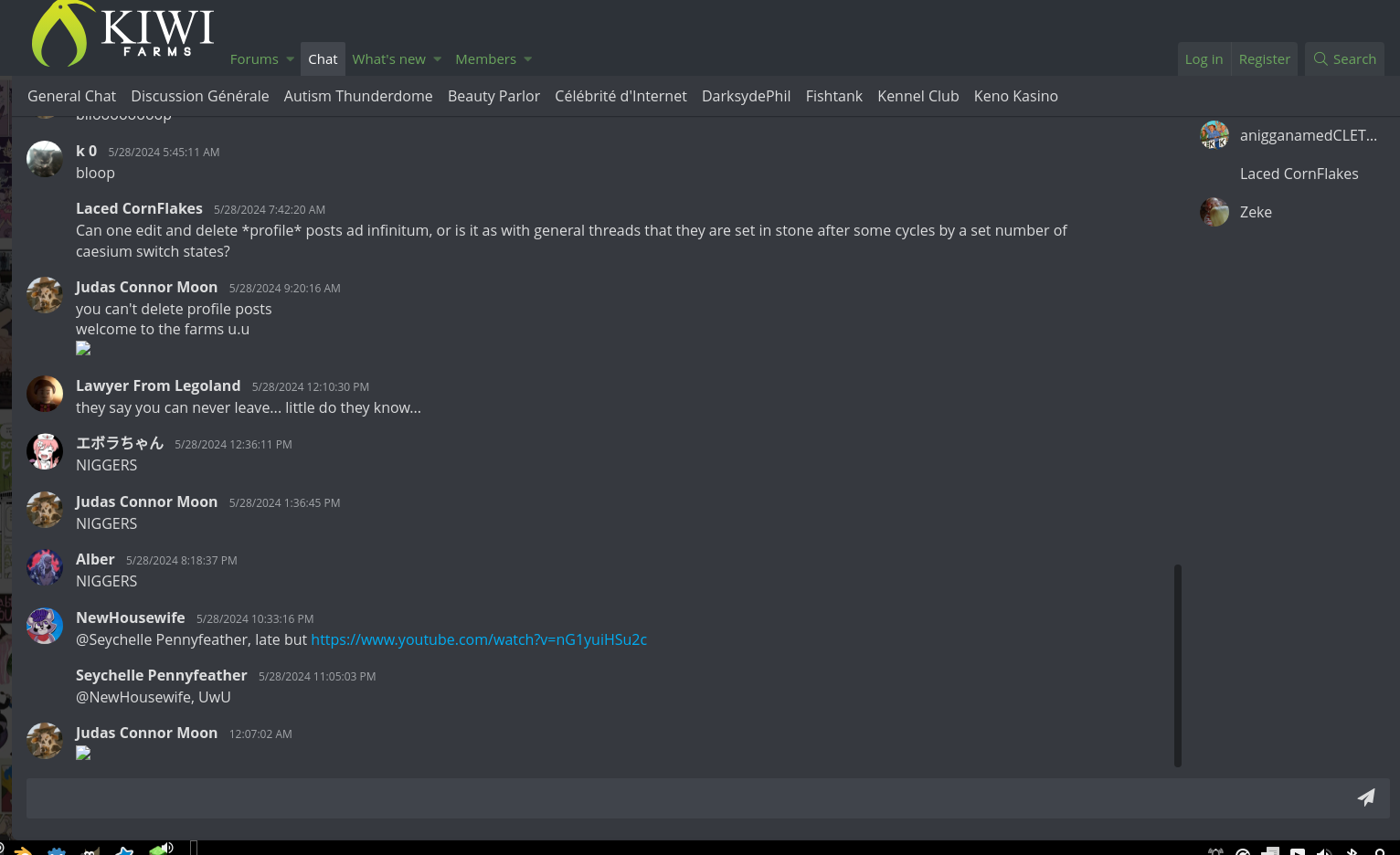Image resolution: width=1400 pixels, height=855 pixels.
Task: Open the Members dropdown arrow
Action: pos(528,59)
